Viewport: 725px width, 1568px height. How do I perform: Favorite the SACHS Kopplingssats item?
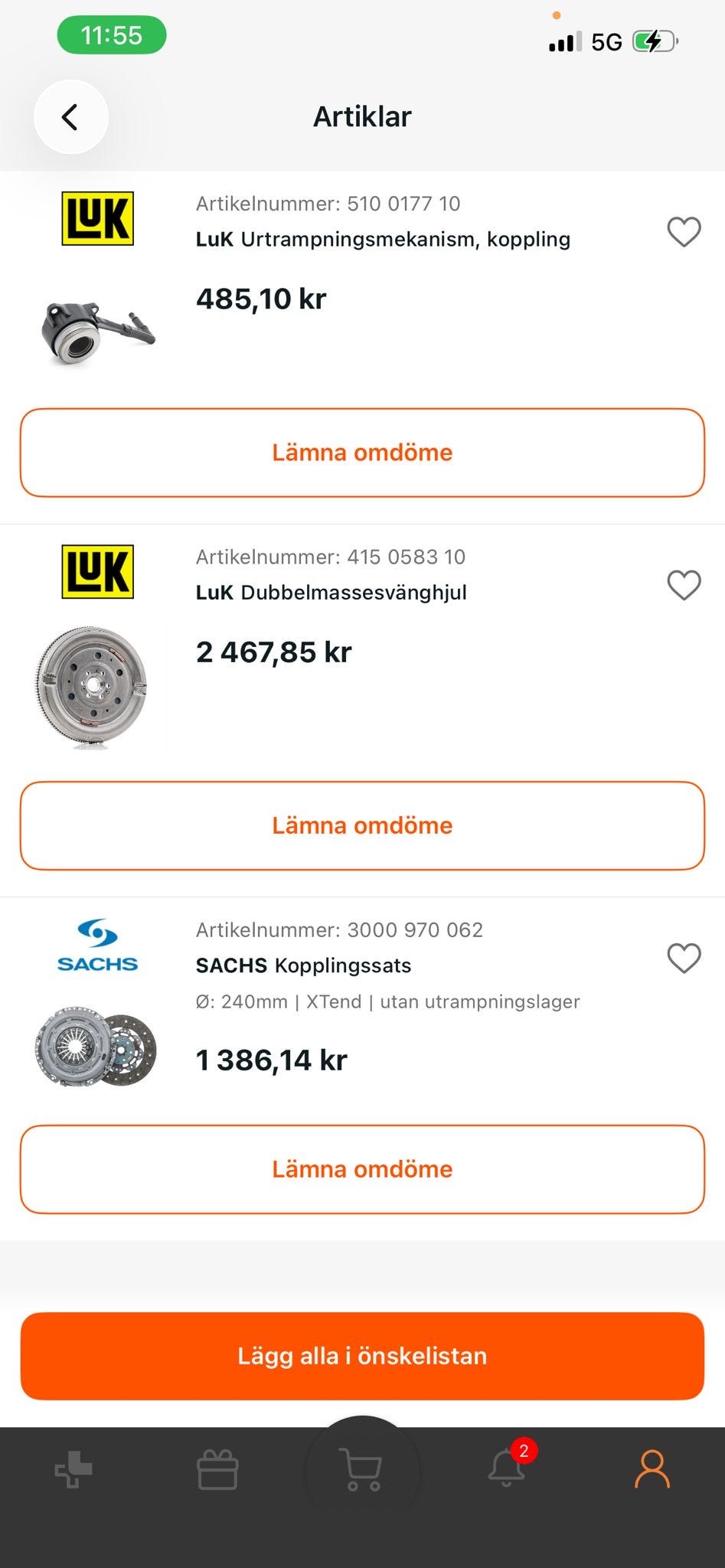pyautogui.click(x=684, y=959)
